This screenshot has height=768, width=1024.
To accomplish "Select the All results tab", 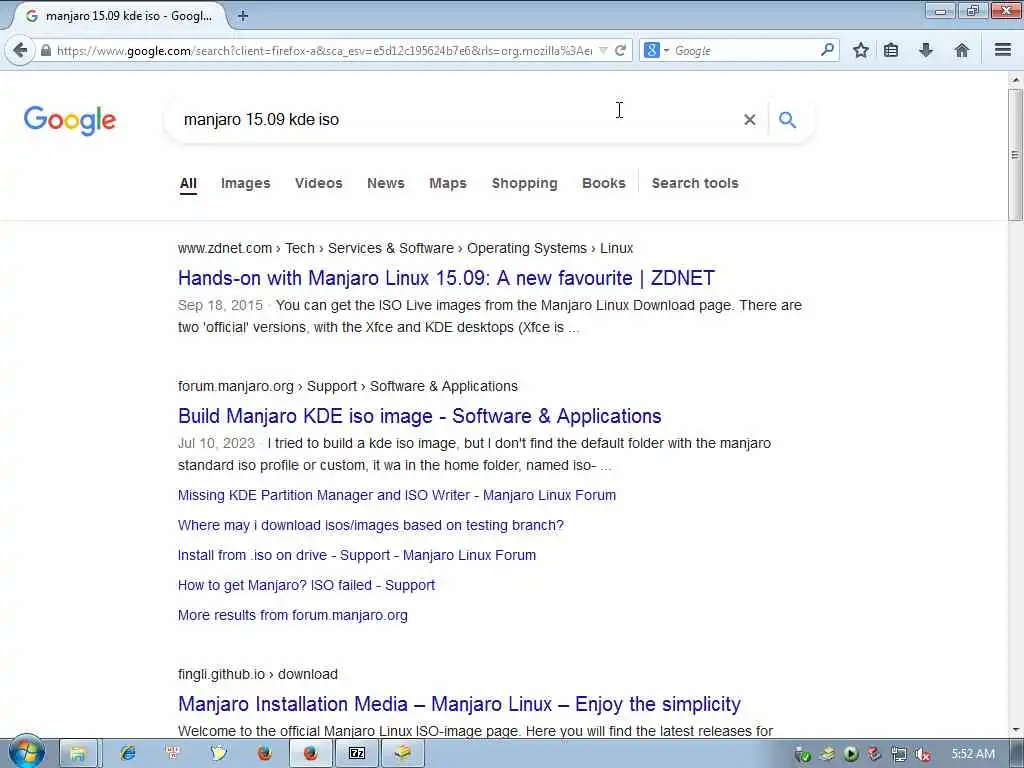I will pyautogui.click(x=188, y=184).
